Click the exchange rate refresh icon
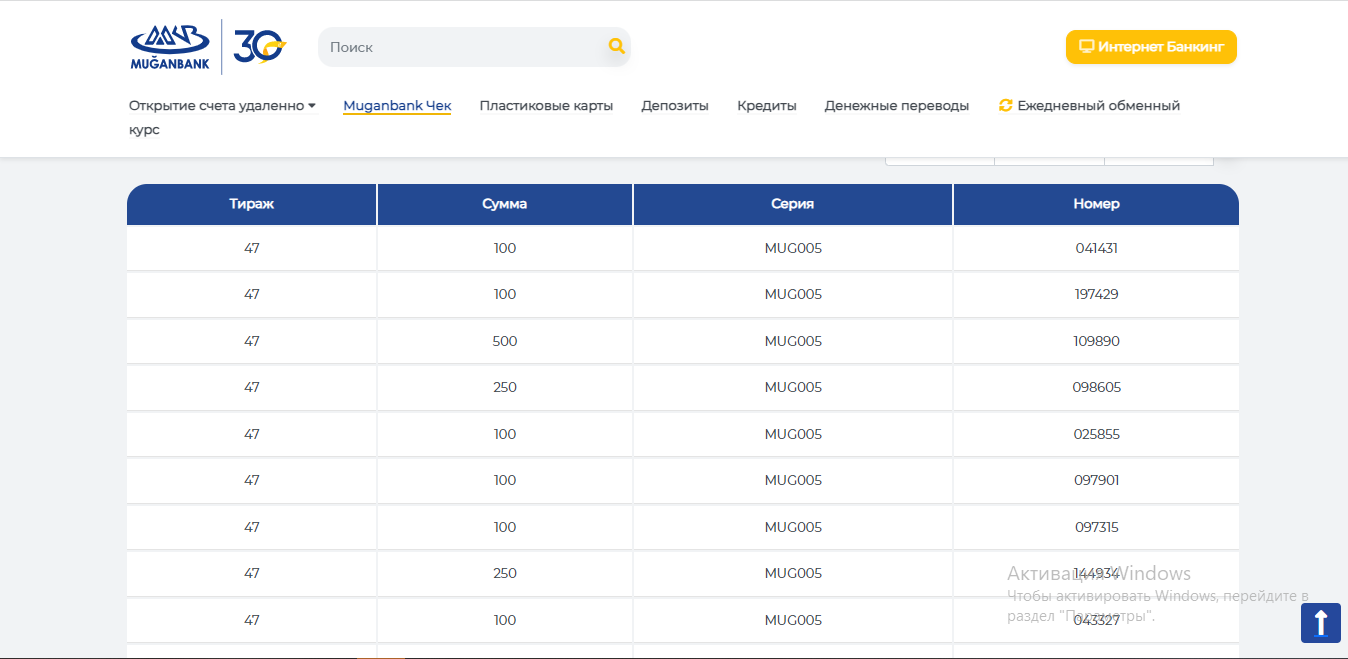 tap(1006, 106)
